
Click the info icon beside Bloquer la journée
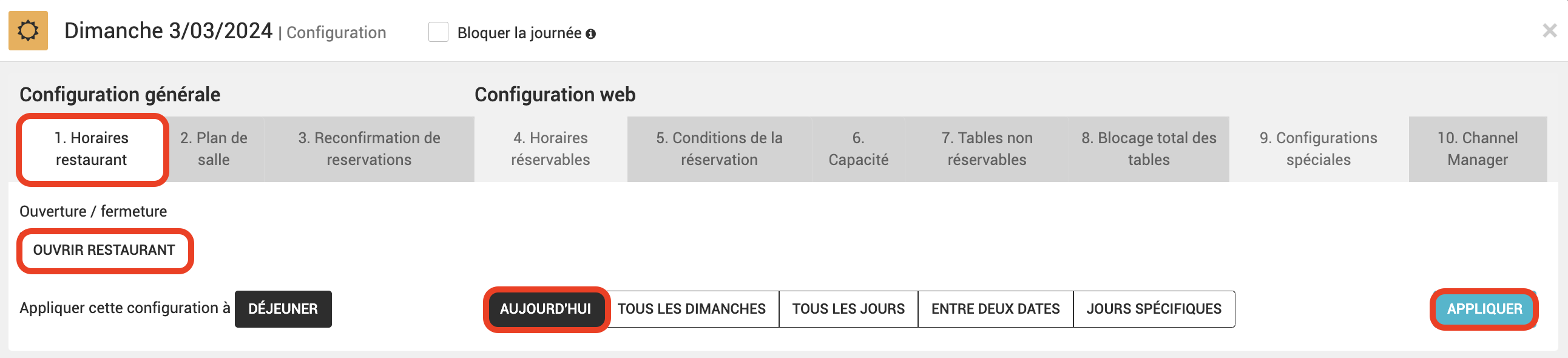point(590,34)
